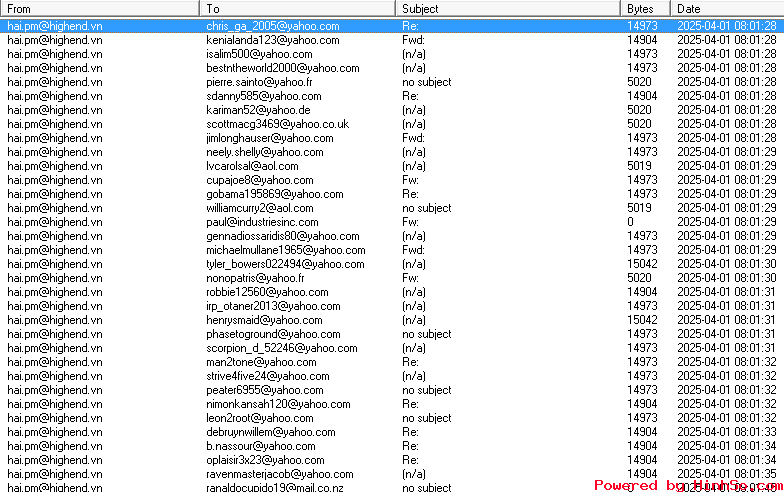The width and height of the screenshot is (784, 492).
Task: Select the phasetoground@yahoo.com row
Action: point(392,334)
